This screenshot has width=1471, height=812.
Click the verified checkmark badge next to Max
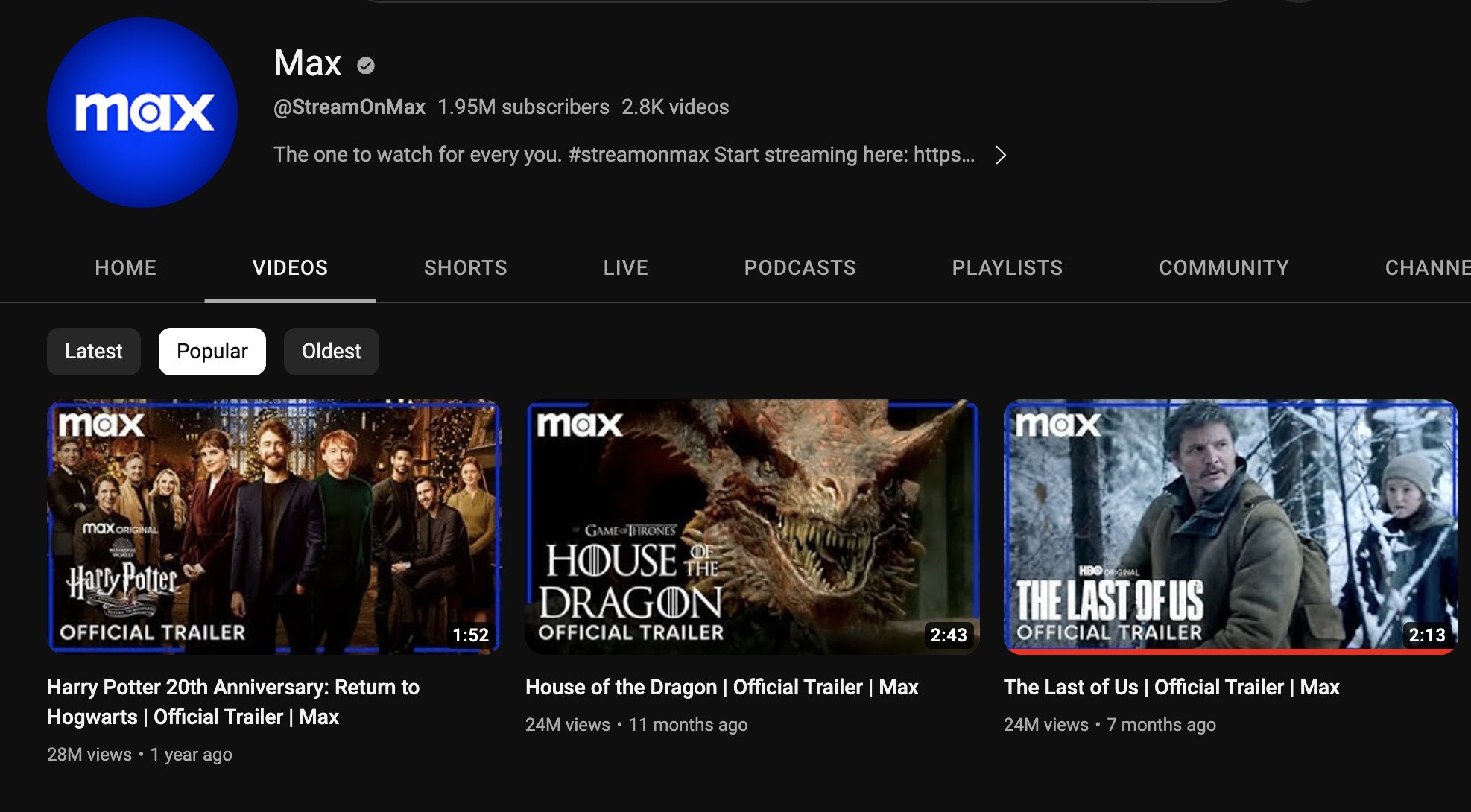365,66
